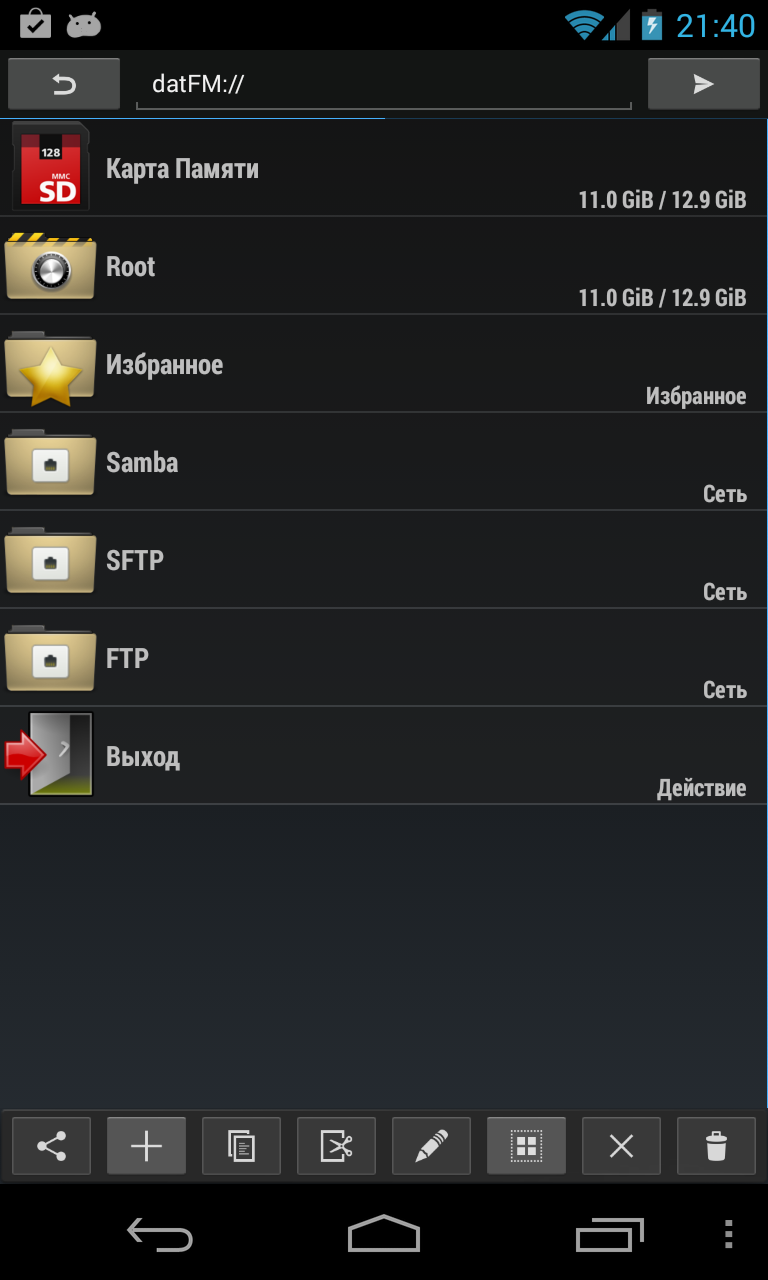Toggle the select-all grid icon
Screen dimensions: 768x1280
(526, 1146)
